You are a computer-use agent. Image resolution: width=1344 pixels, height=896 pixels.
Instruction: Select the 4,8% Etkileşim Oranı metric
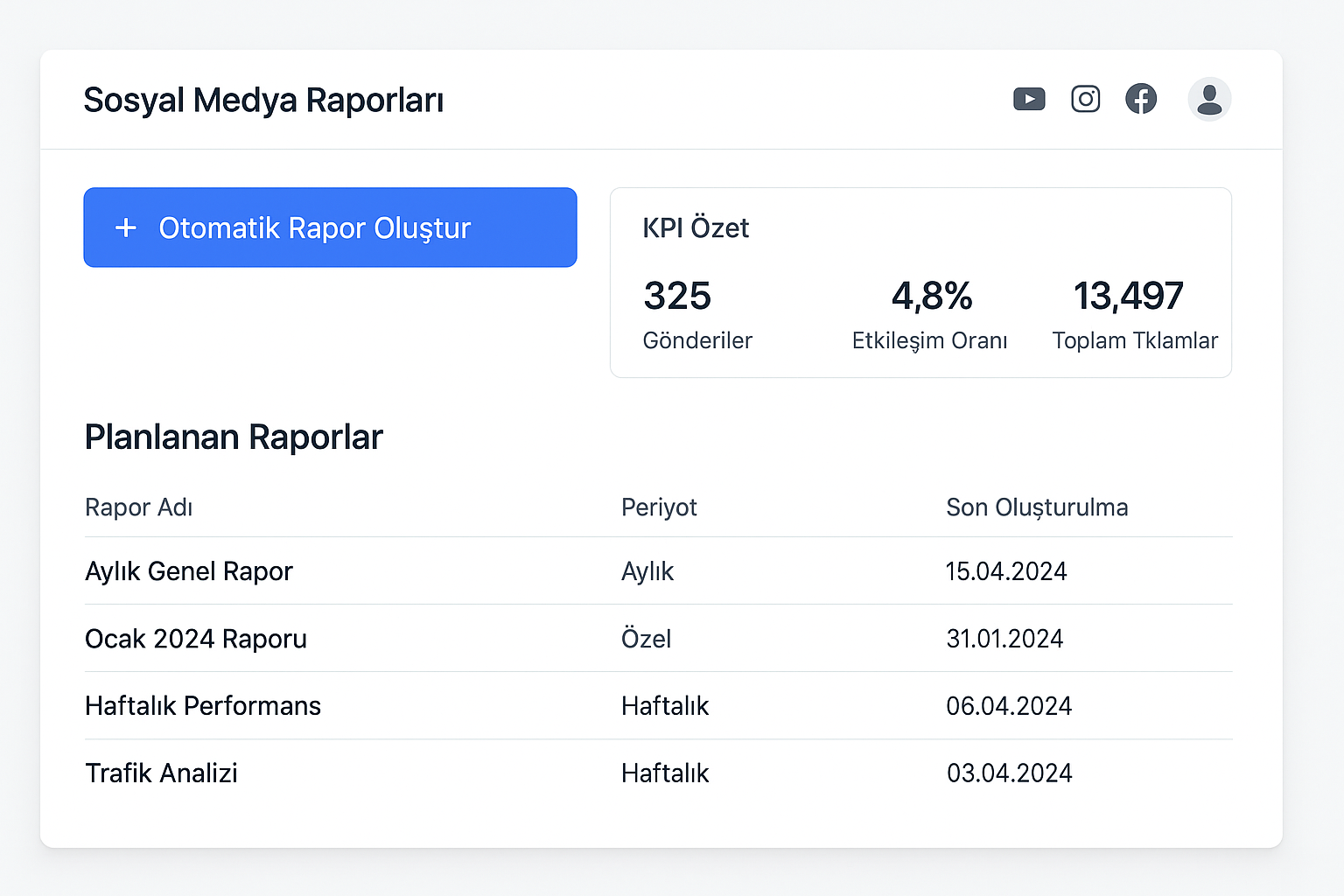click(931, 297)
